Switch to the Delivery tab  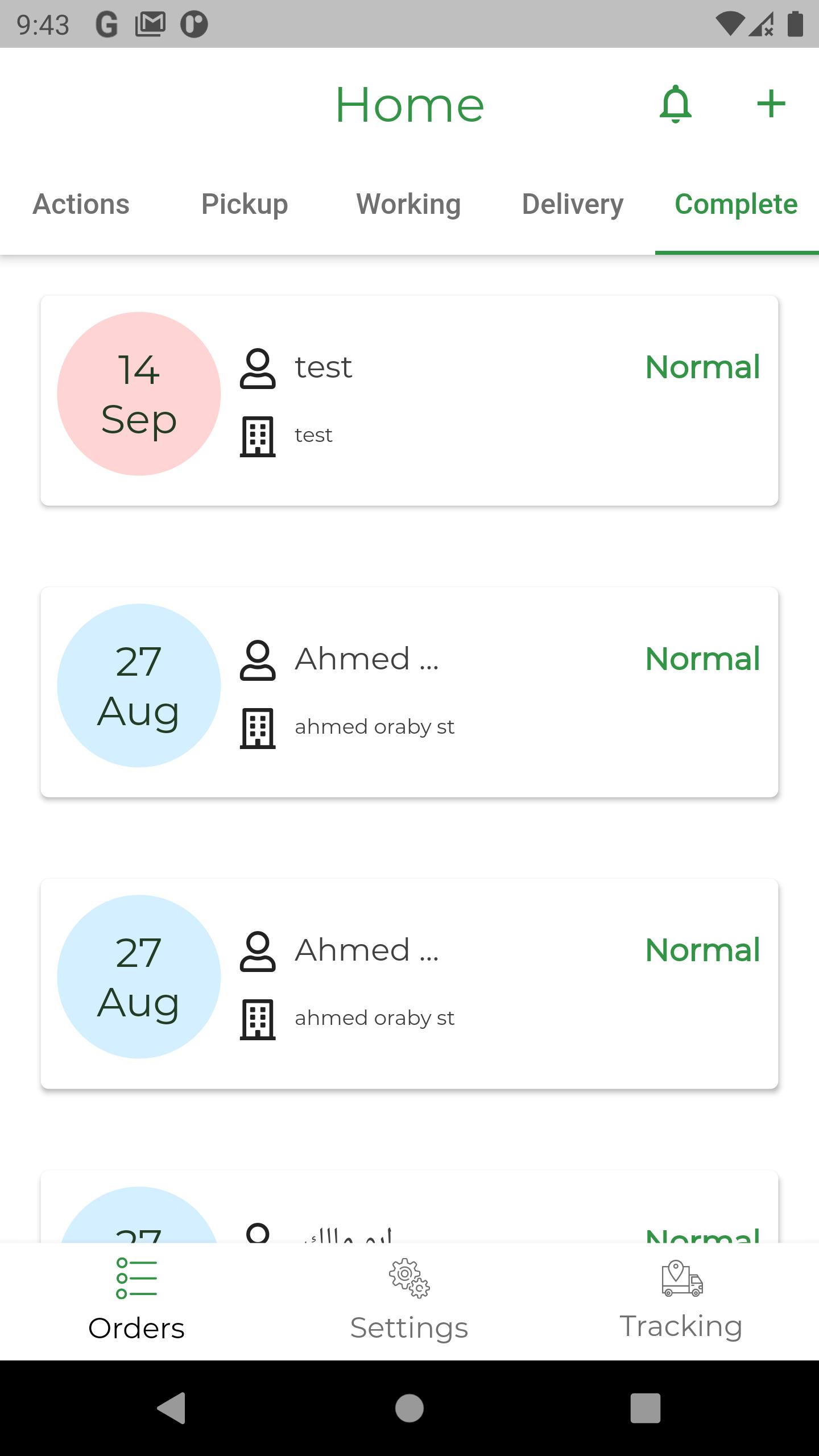[573, 204]
